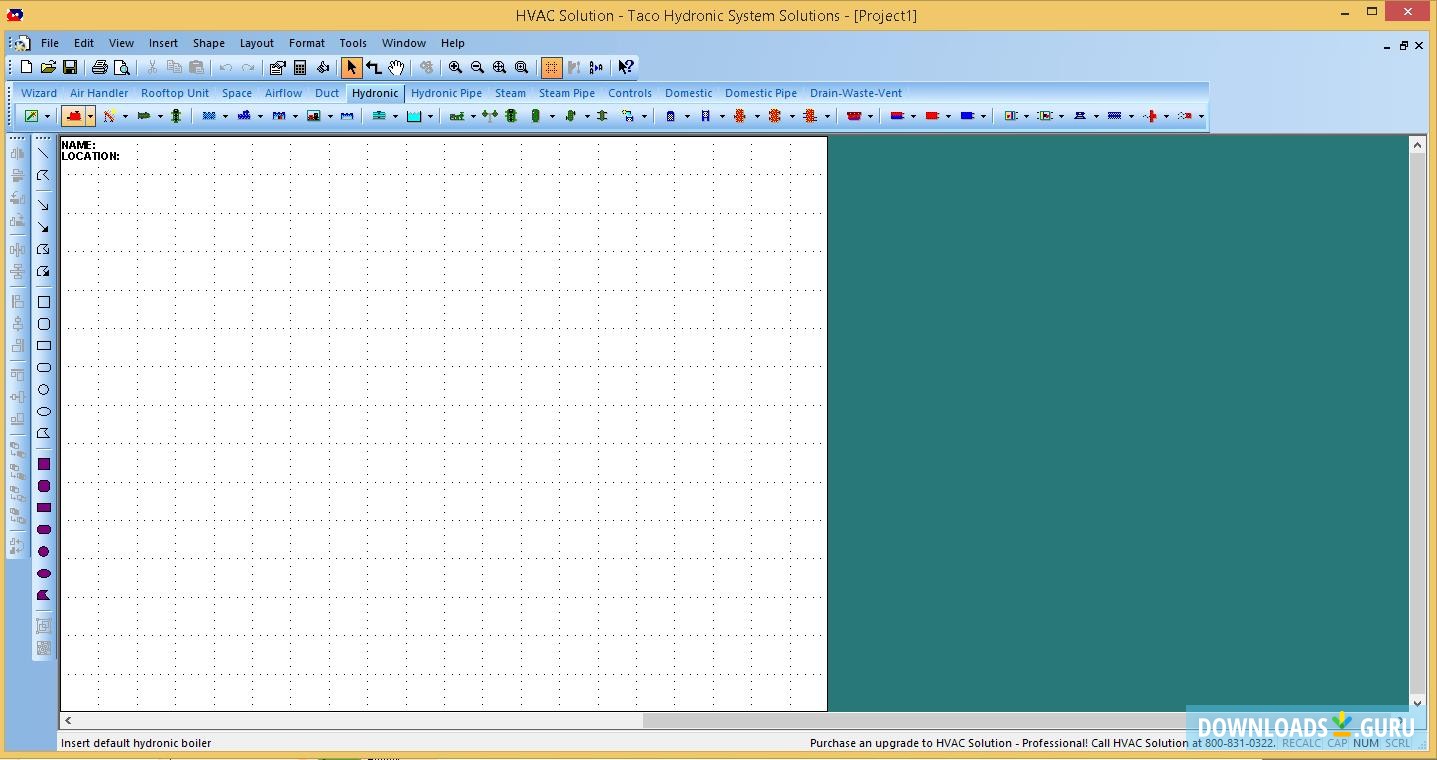This screenshot has width=1437, height=760.
Task: Click the vertical scrollbar down arrow
Action: (x=1417, y=702)
